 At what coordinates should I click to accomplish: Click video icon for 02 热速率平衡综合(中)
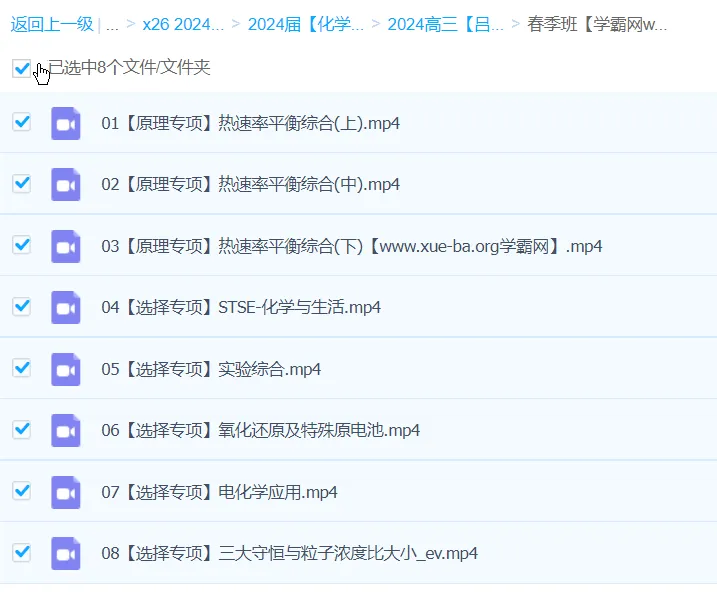[x=66, y=185]
